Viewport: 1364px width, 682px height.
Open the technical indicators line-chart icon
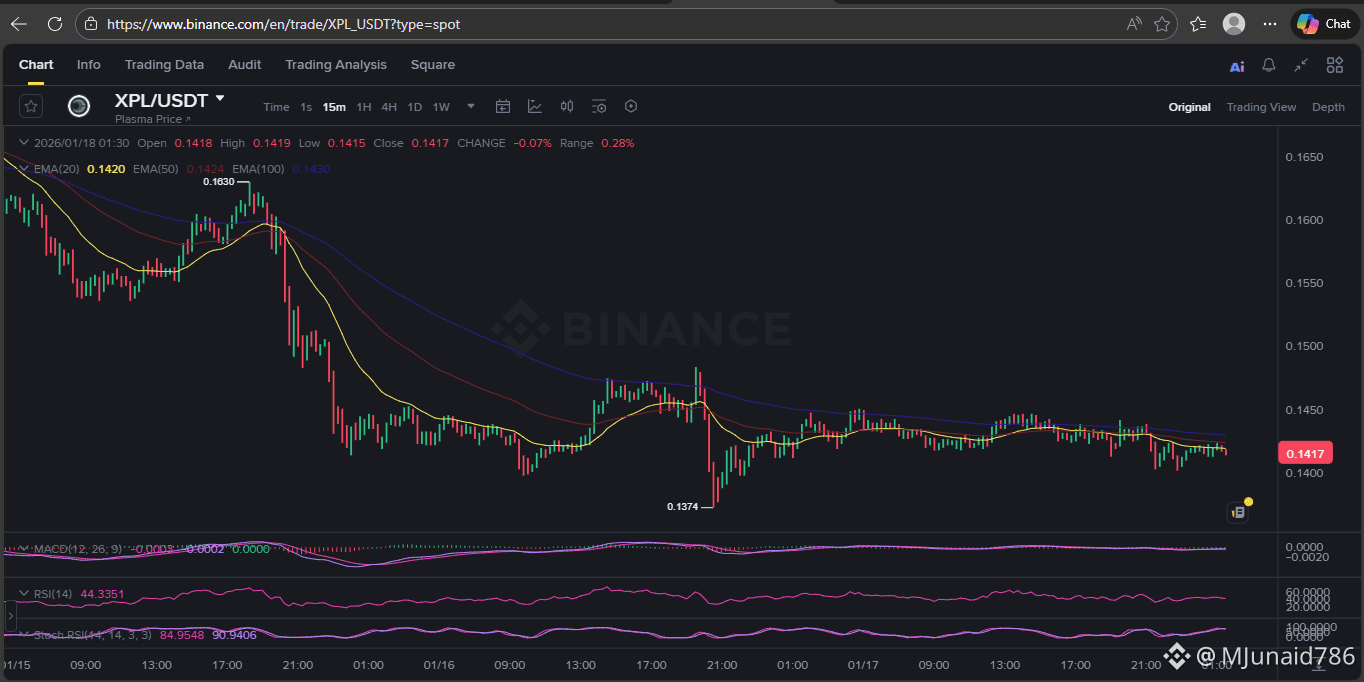[535, 107]
